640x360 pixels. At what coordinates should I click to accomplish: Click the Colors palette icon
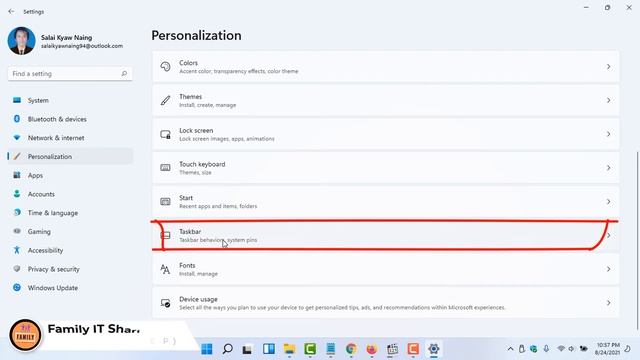pos(165,67)
